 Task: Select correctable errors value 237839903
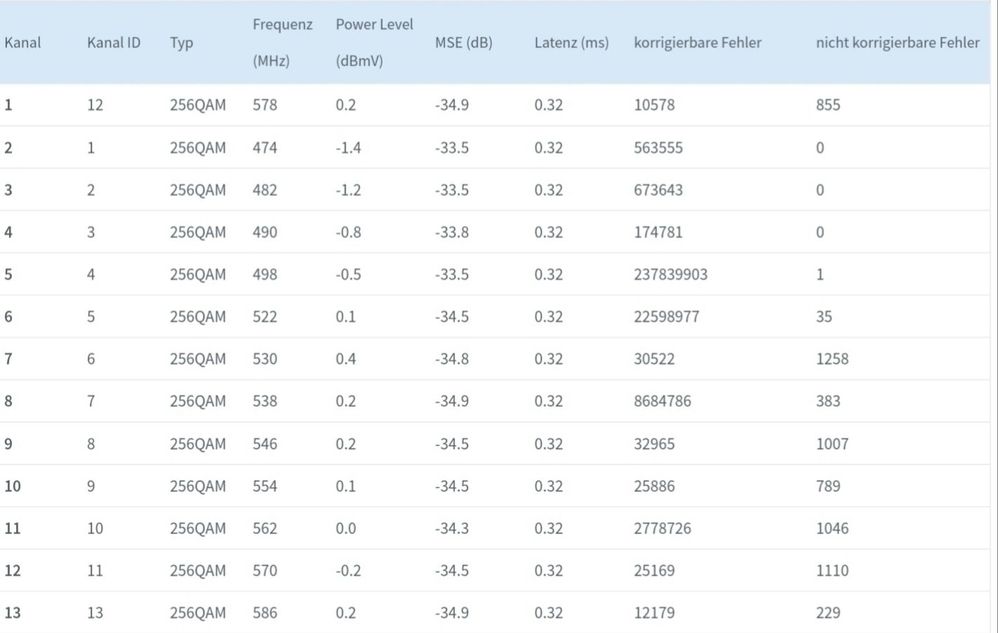click(670, 274)
